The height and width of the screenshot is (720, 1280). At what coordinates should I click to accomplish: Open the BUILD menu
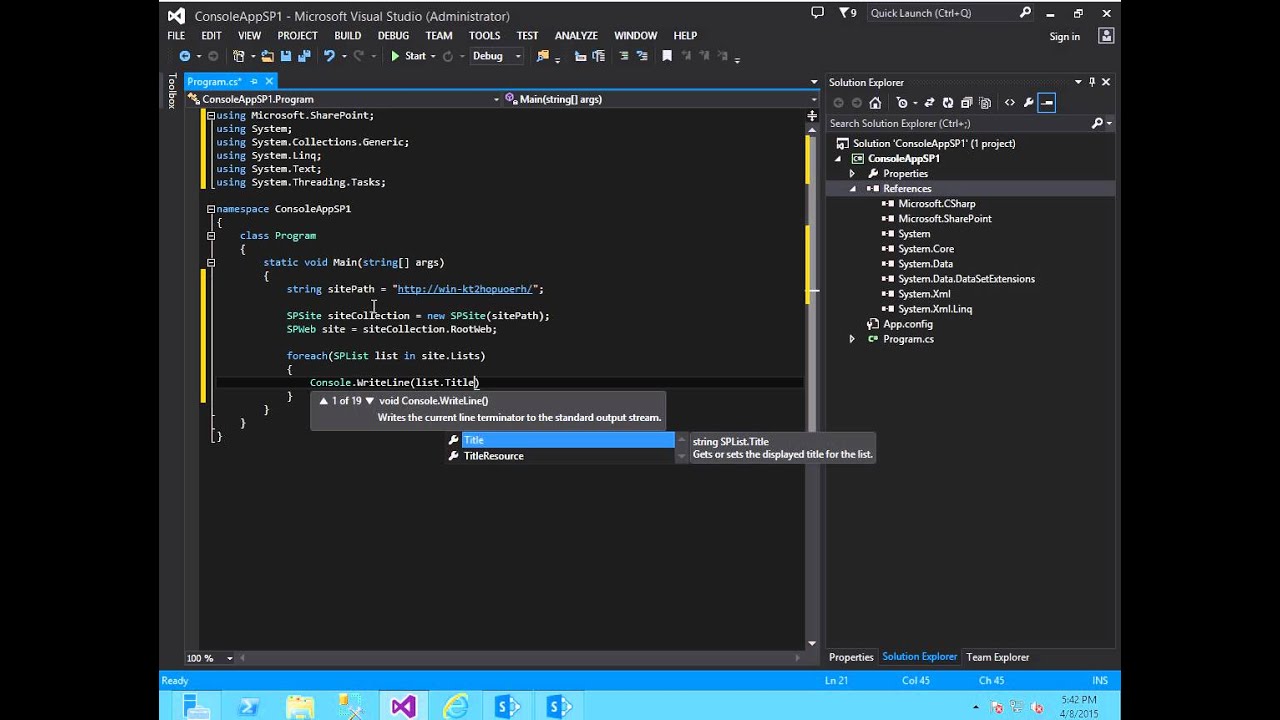point(347,36)
